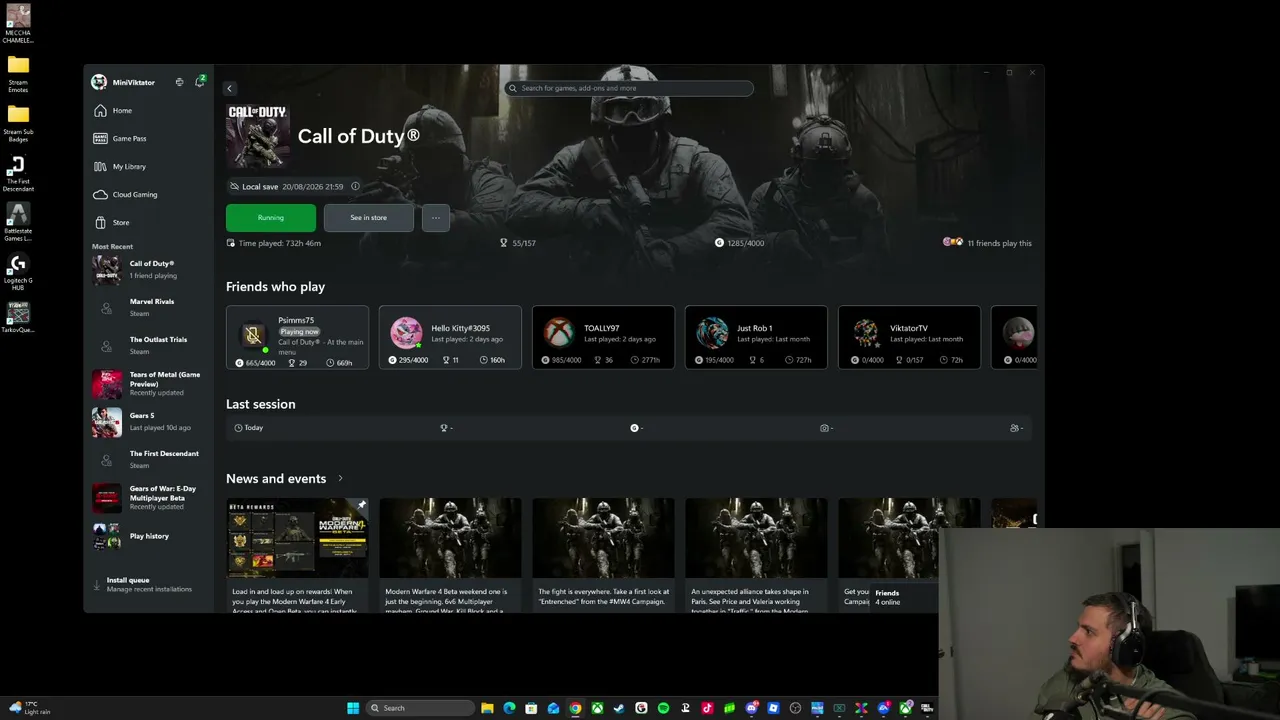Click the taskbar Search box
The height and width of the screenshot is (720, 1280).
point(419,708)
